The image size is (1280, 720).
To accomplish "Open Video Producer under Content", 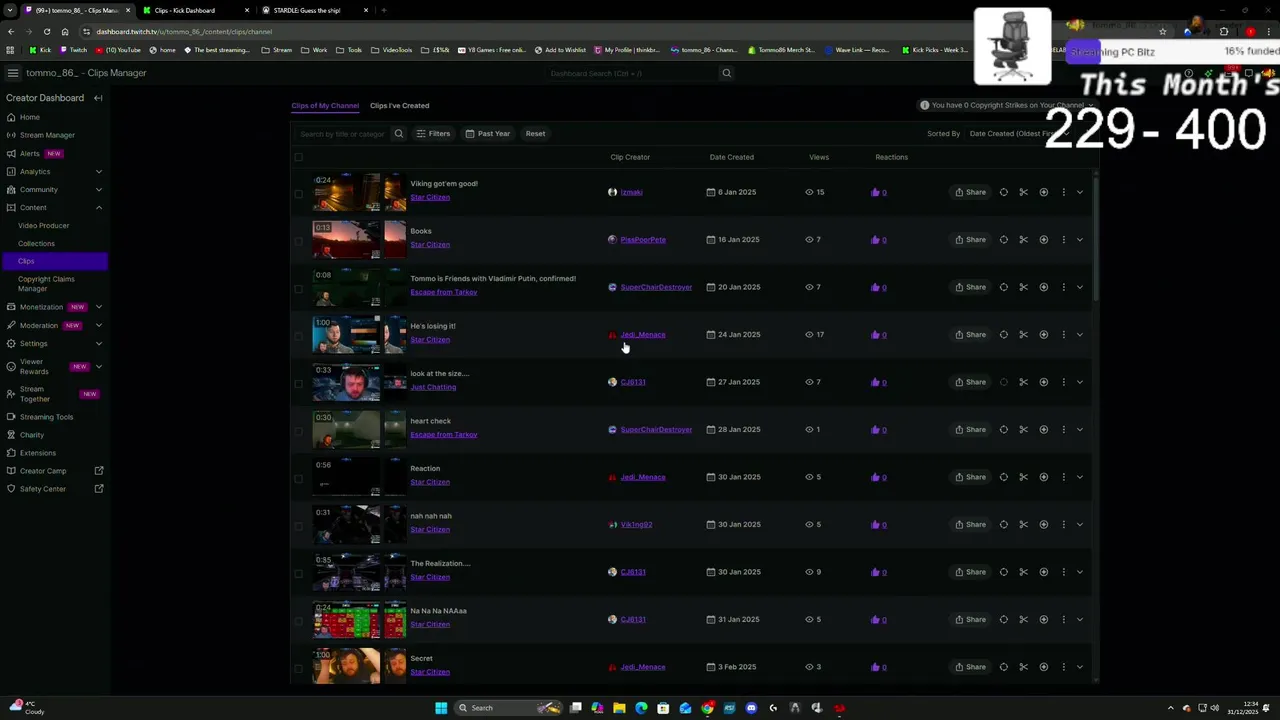I will click(x=44, y=226).
